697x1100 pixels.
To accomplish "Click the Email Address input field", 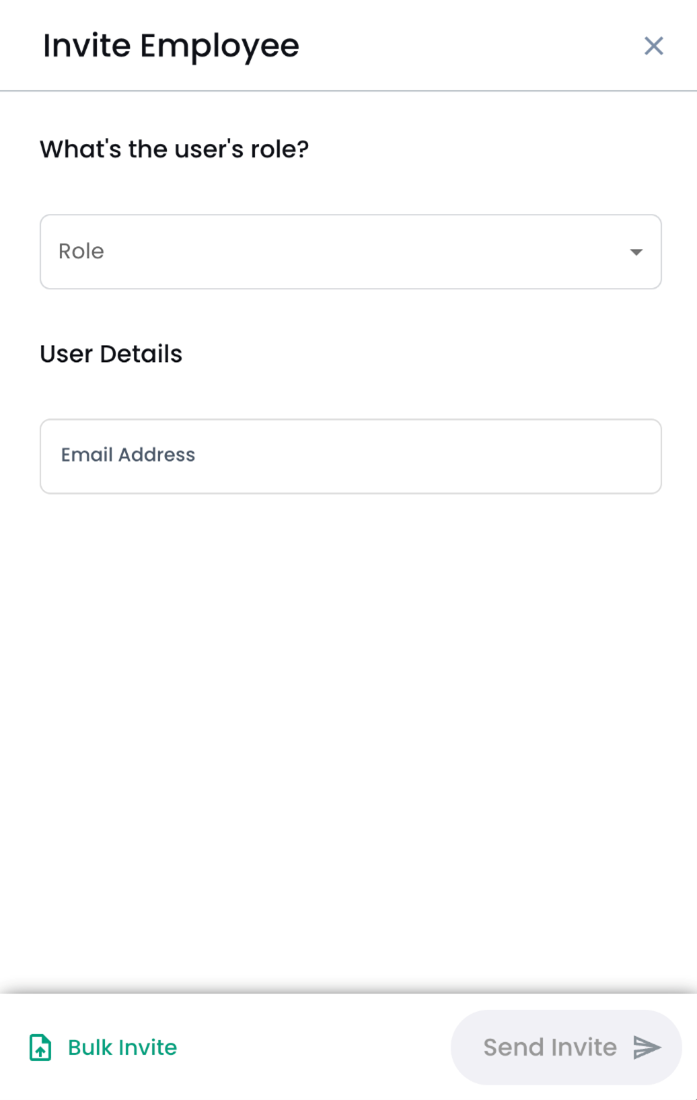I will 350,456.
